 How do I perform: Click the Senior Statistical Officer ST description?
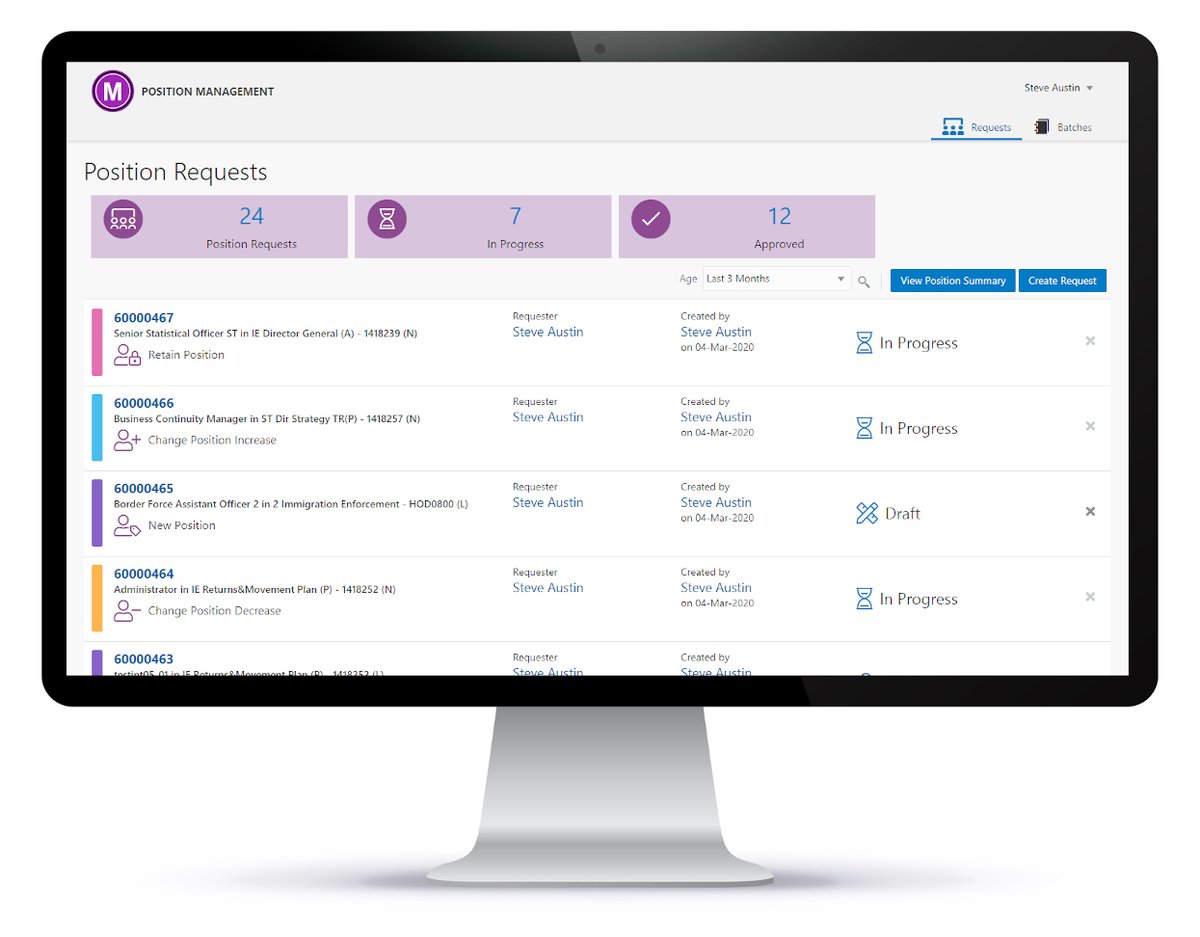tap(266, 334)
